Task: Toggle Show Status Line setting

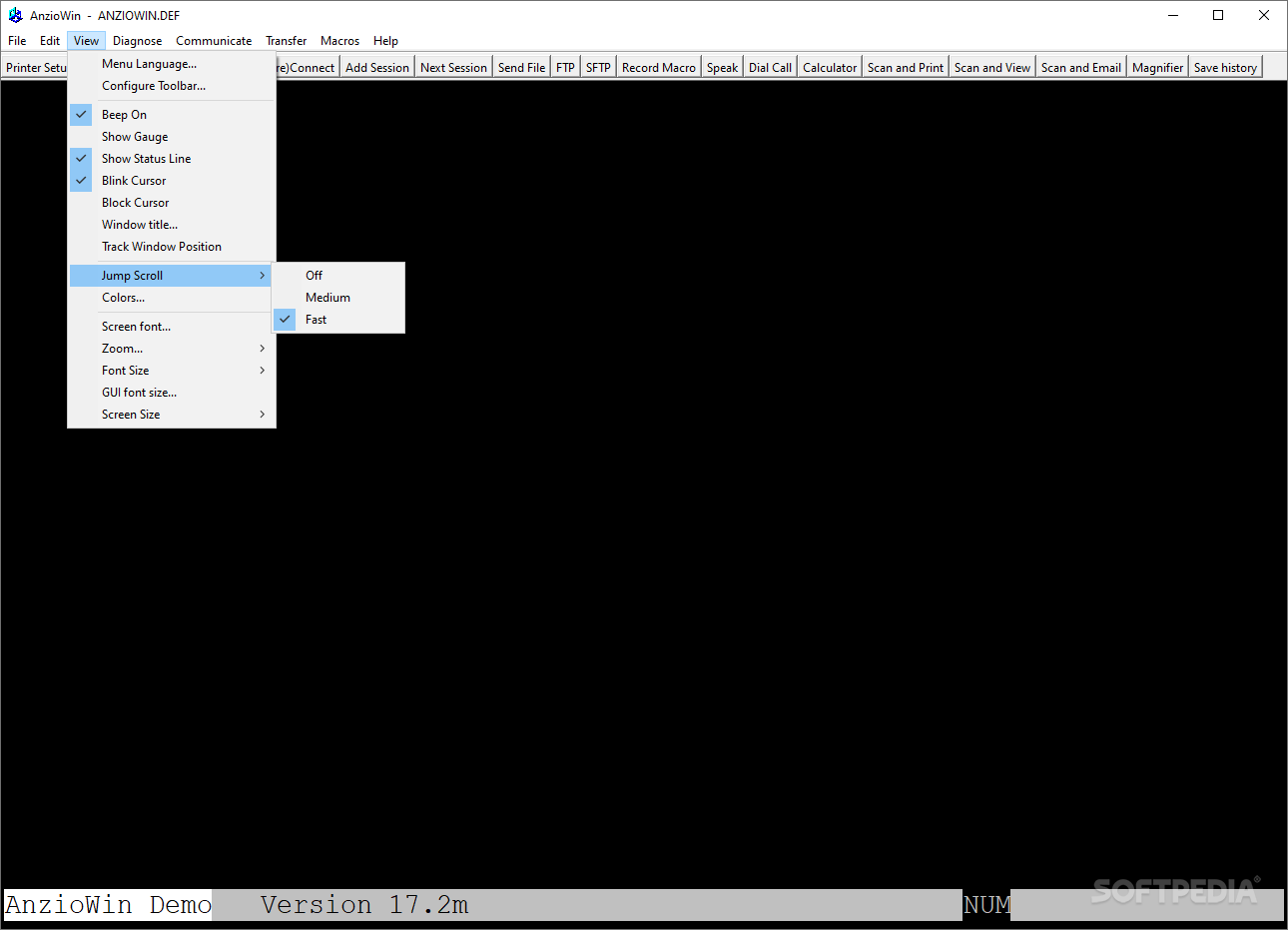Action: coord(172,159)
